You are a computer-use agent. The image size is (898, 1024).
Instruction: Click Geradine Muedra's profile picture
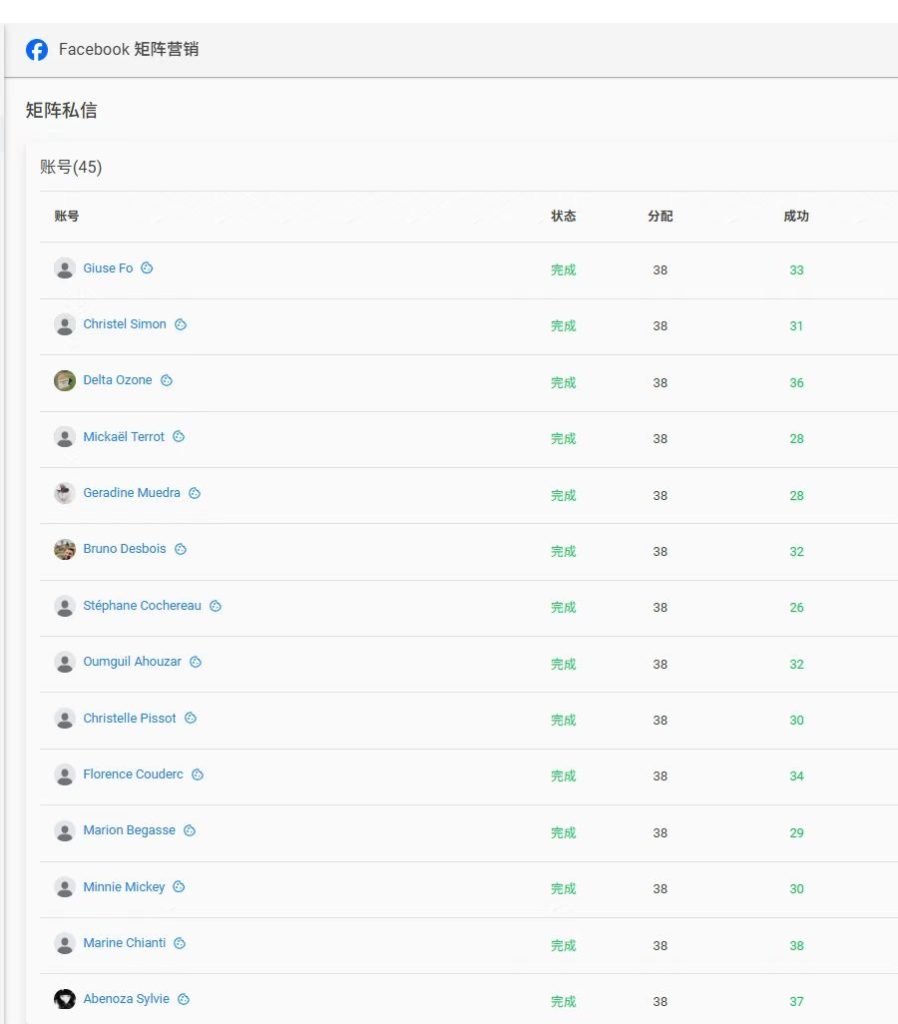tap(65, 493)
